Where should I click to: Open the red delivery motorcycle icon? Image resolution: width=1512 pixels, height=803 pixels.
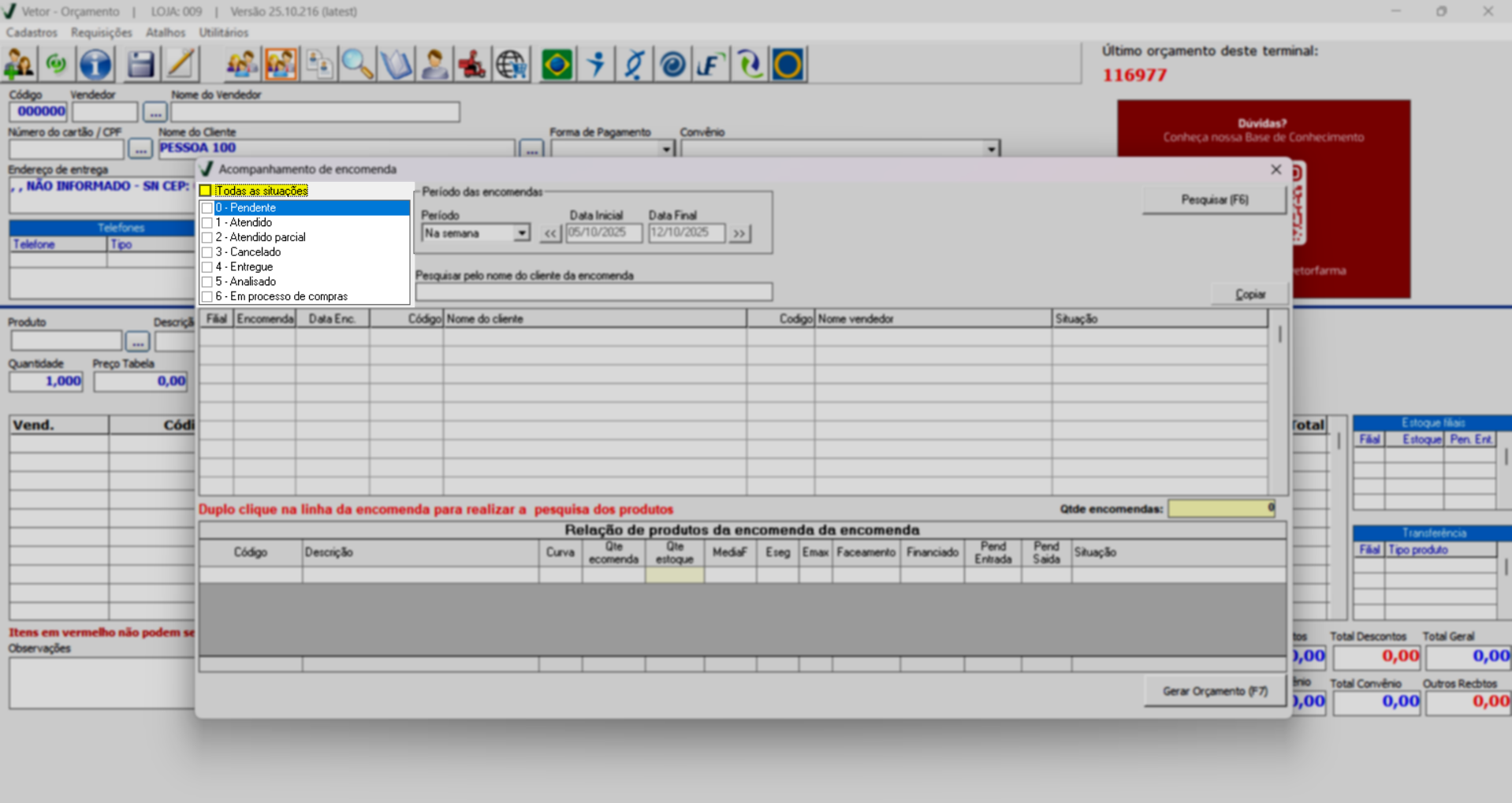point(472,65)
